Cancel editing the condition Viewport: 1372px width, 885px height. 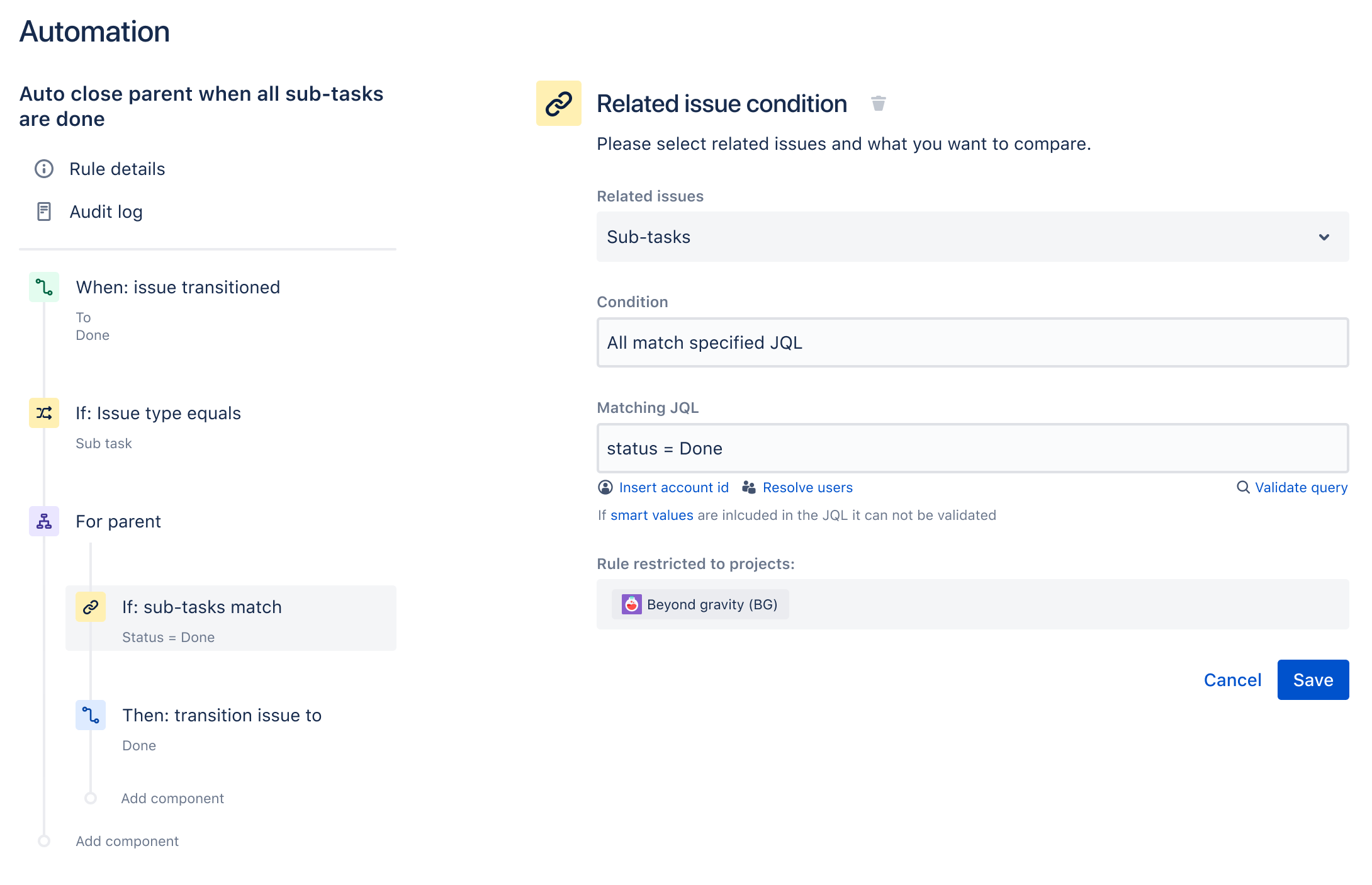point(1232,680)
